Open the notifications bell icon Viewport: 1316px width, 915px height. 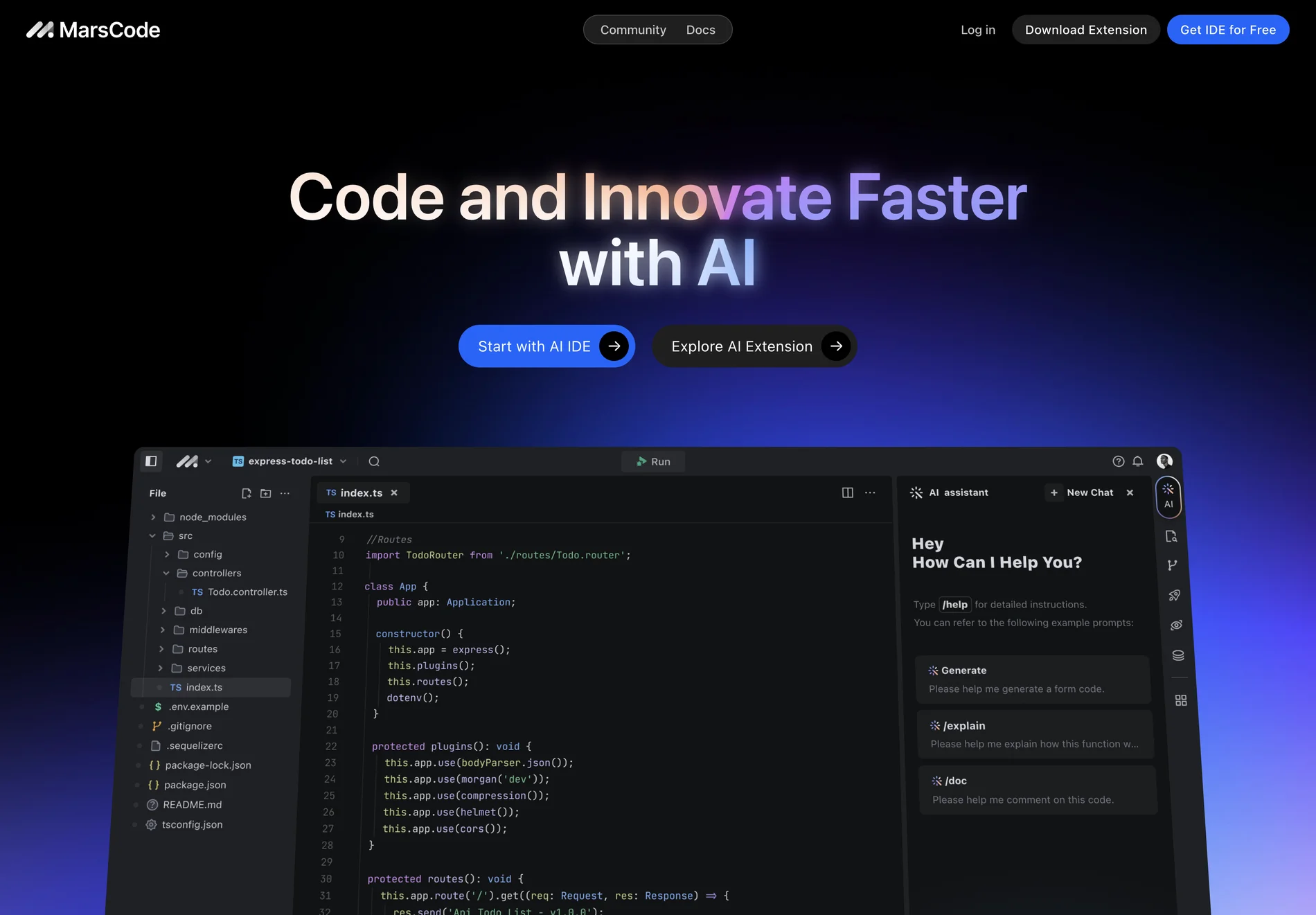(x=1137, y=461)
